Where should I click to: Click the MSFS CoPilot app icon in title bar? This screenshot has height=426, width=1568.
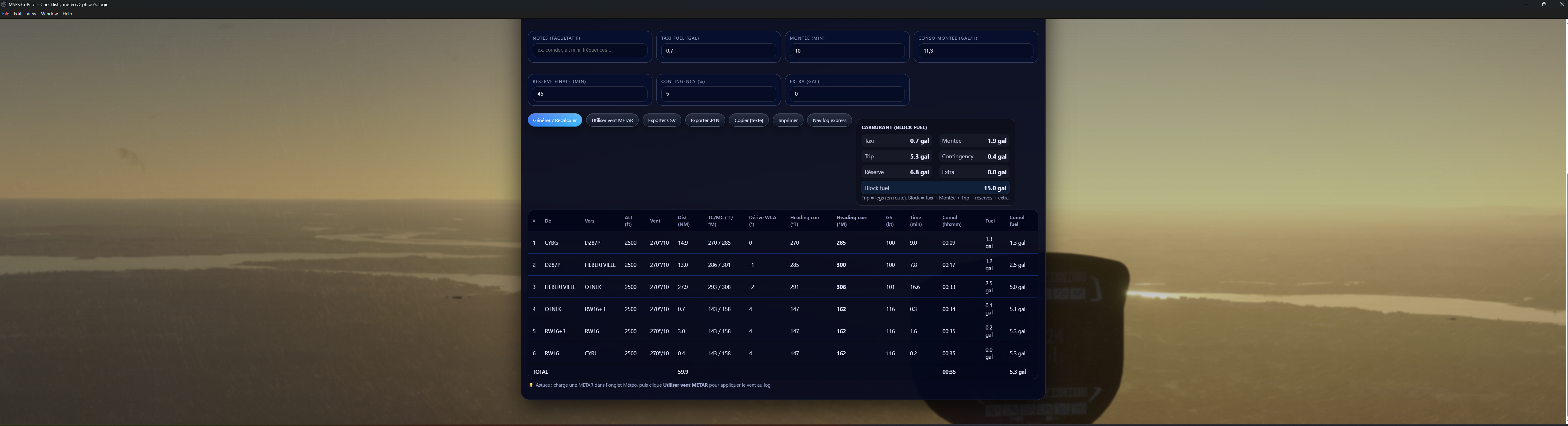coord(4,4)
